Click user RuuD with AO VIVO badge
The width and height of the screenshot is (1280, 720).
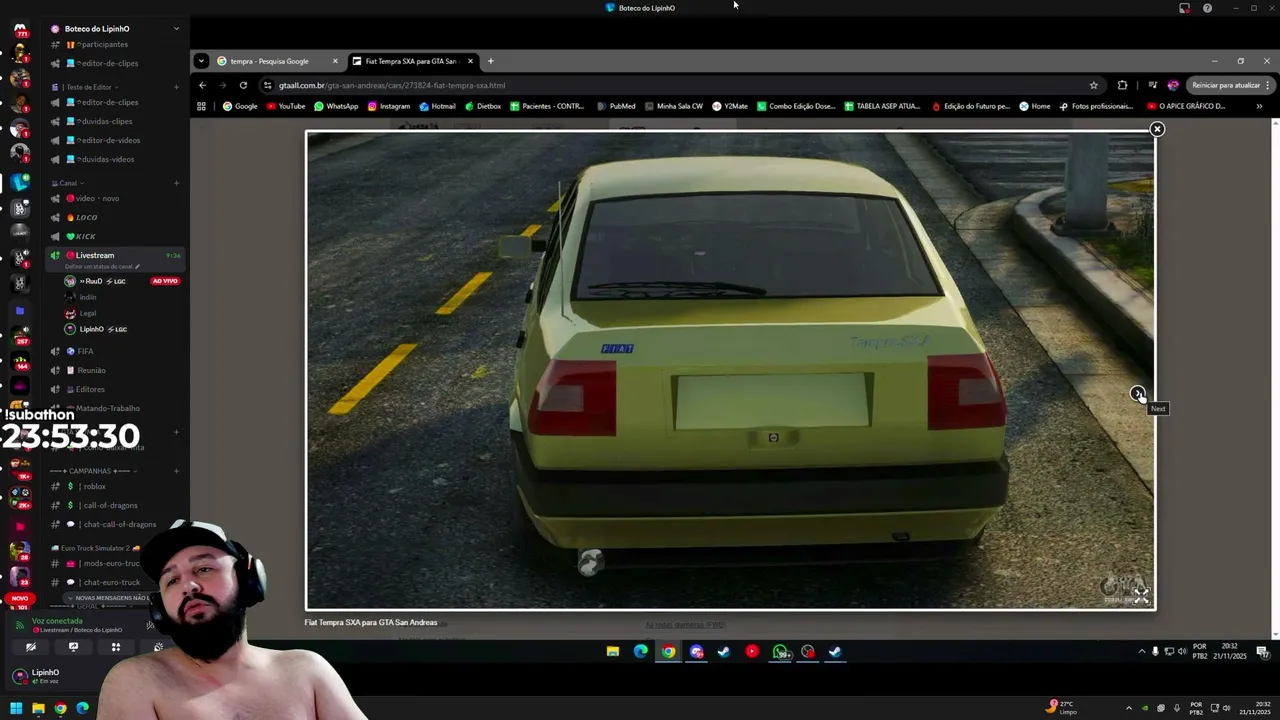coord(120,281)
